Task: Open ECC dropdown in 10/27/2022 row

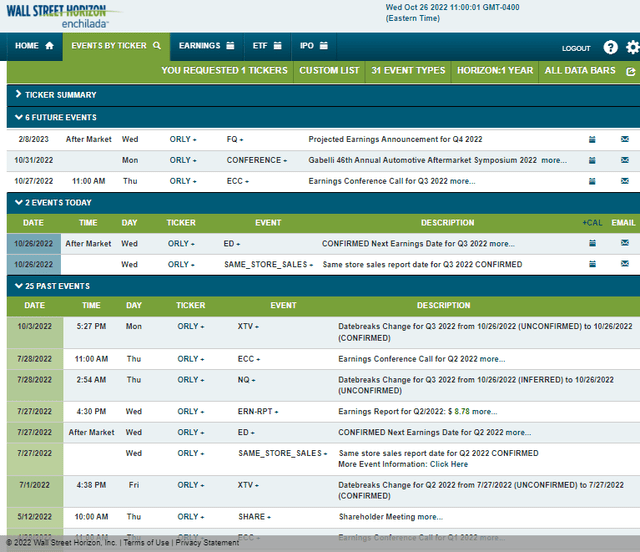Action: [238, 181]
